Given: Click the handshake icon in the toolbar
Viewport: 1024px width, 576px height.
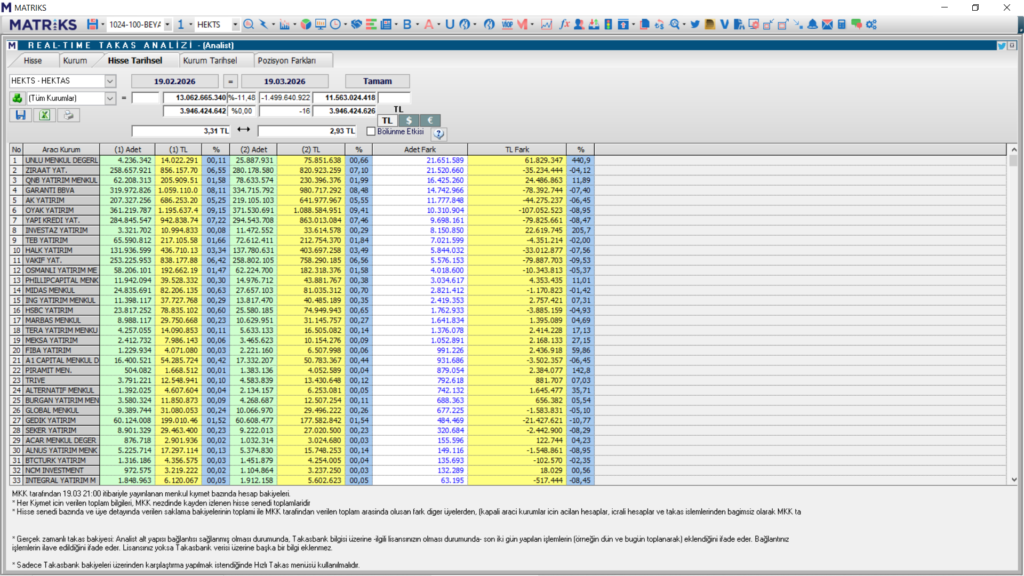Looking at the screenshot, I should [x=356, y=24].
